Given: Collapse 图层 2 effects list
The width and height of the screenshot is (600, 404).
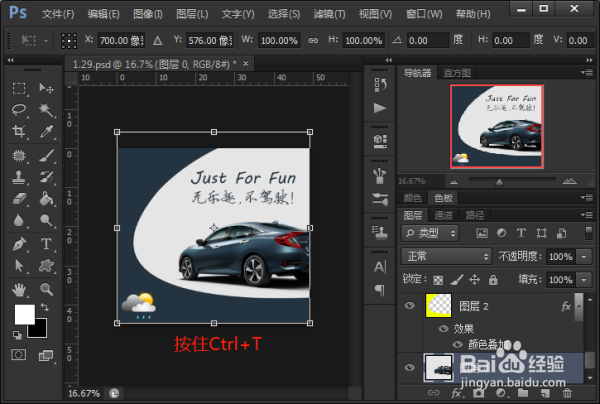Looking at the screenshot, I should tap(579, 306).
